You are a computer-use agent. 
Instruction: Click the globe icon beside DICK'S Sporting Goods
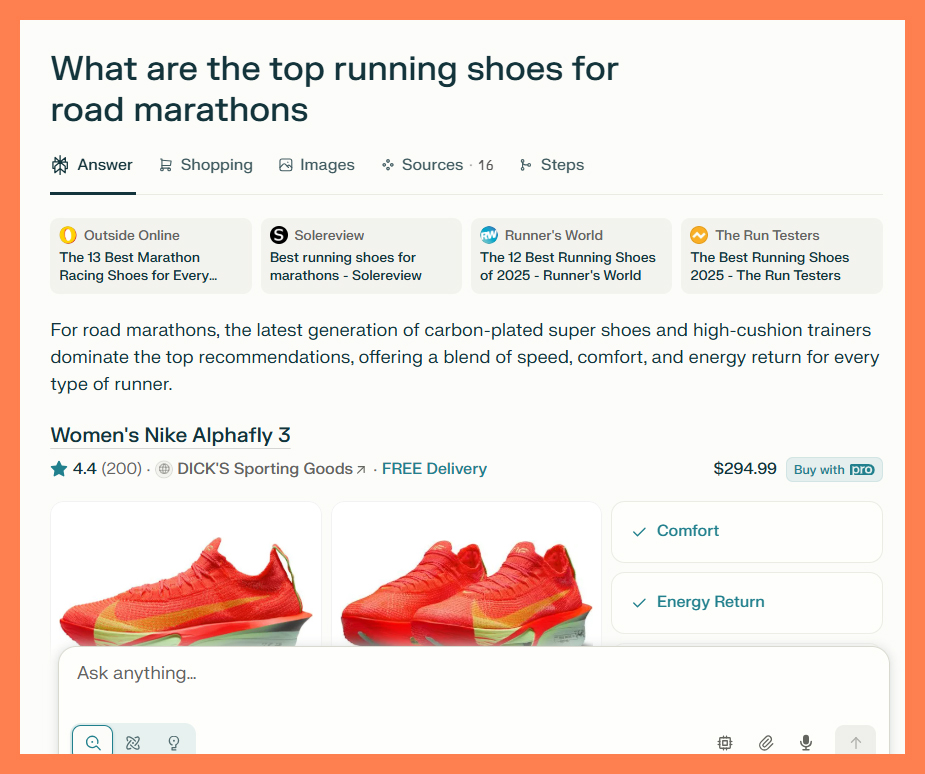[163, 468]
